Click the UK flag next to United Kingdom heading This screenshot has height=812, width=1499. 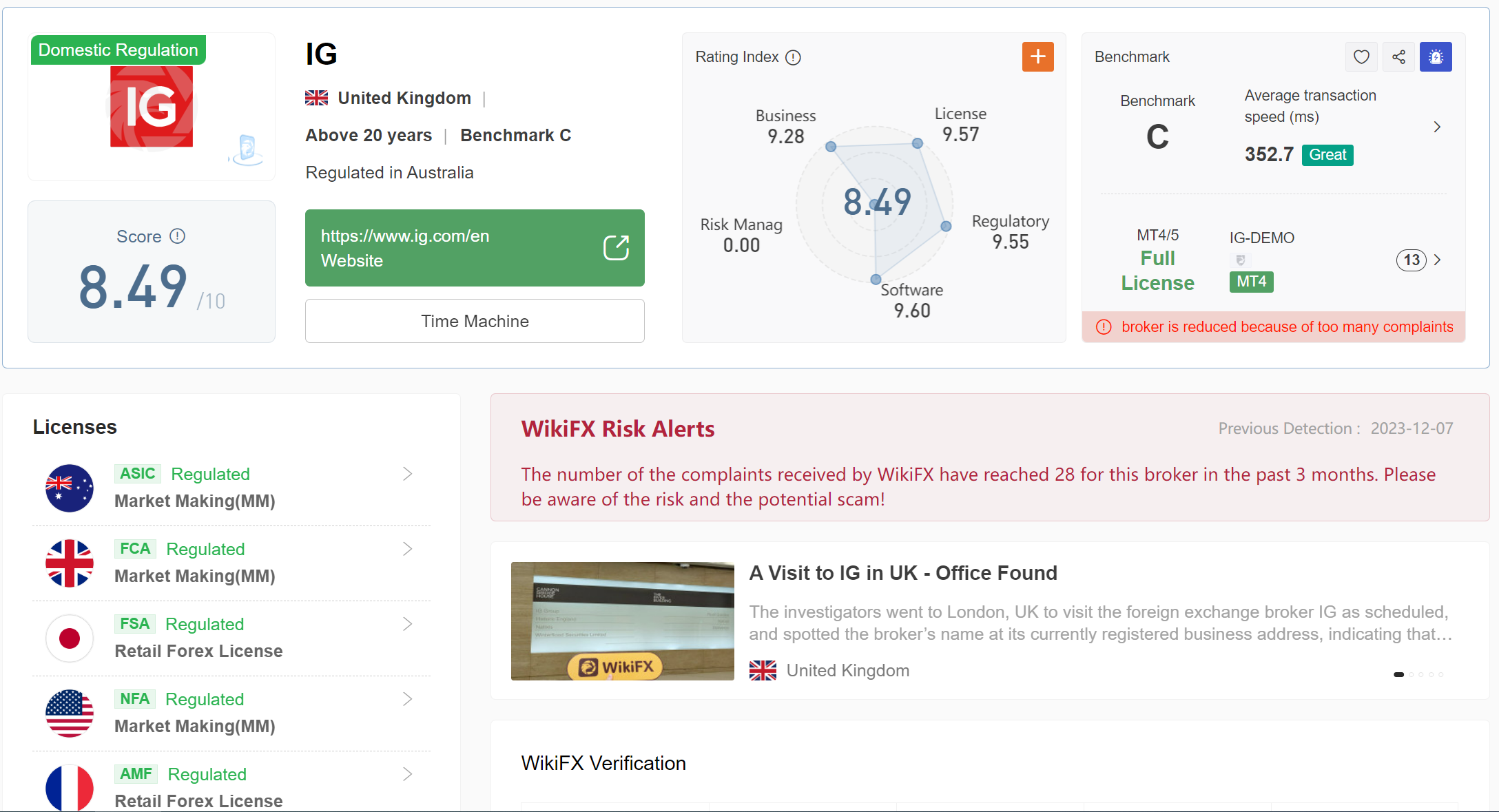pyautogui.click(x=317, y=98)
